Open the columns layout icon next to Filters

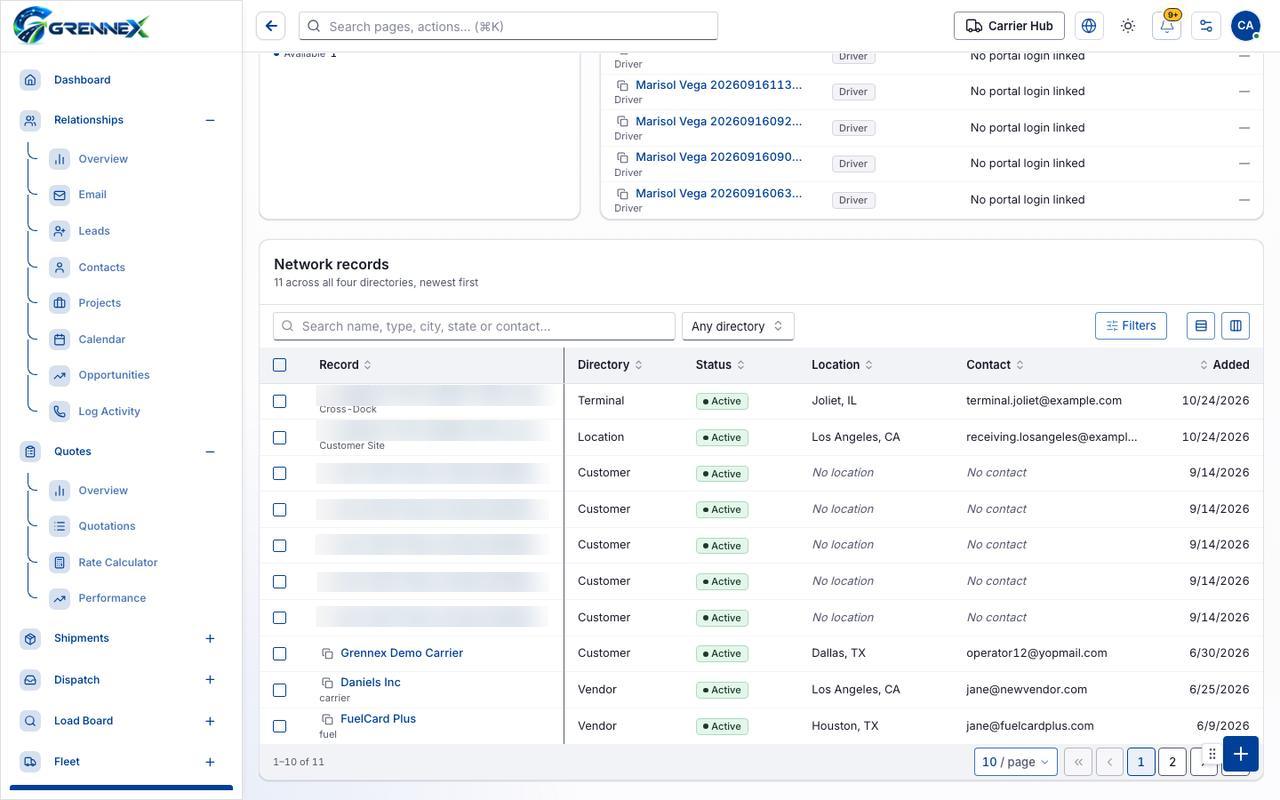tap(1236, 326)
